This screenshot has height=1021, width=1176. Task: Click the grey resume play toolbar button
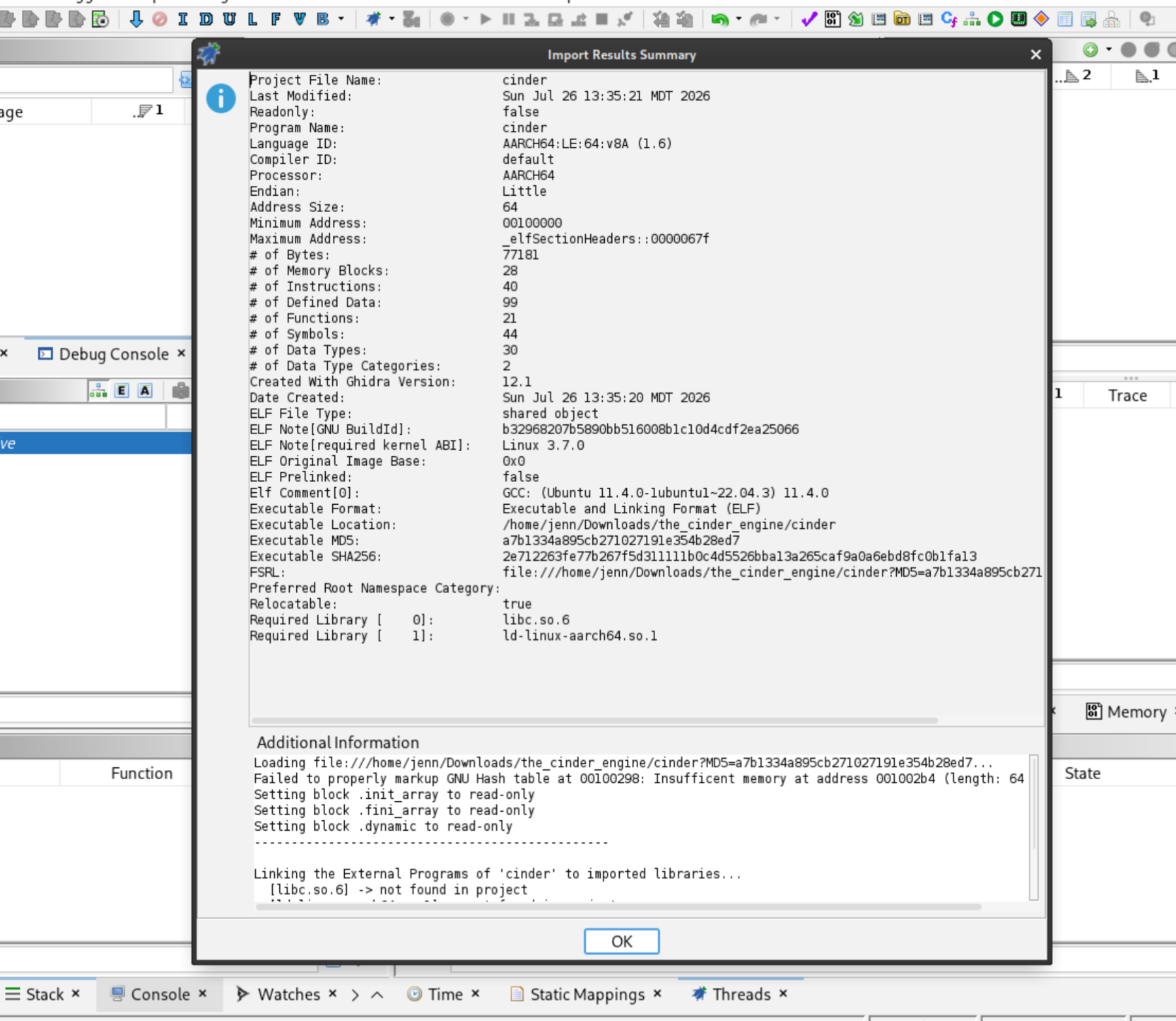485,19
